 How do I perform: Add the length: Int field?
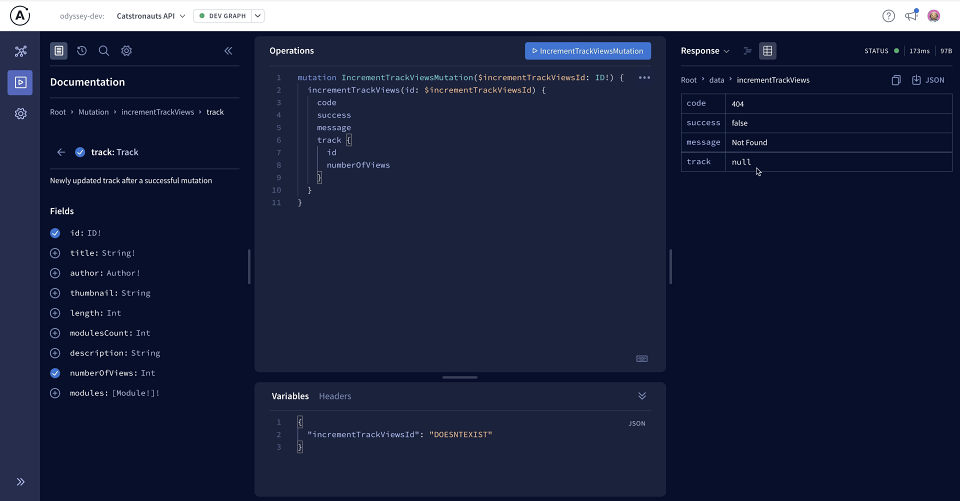pyautogui.click(x=55, y=313)
